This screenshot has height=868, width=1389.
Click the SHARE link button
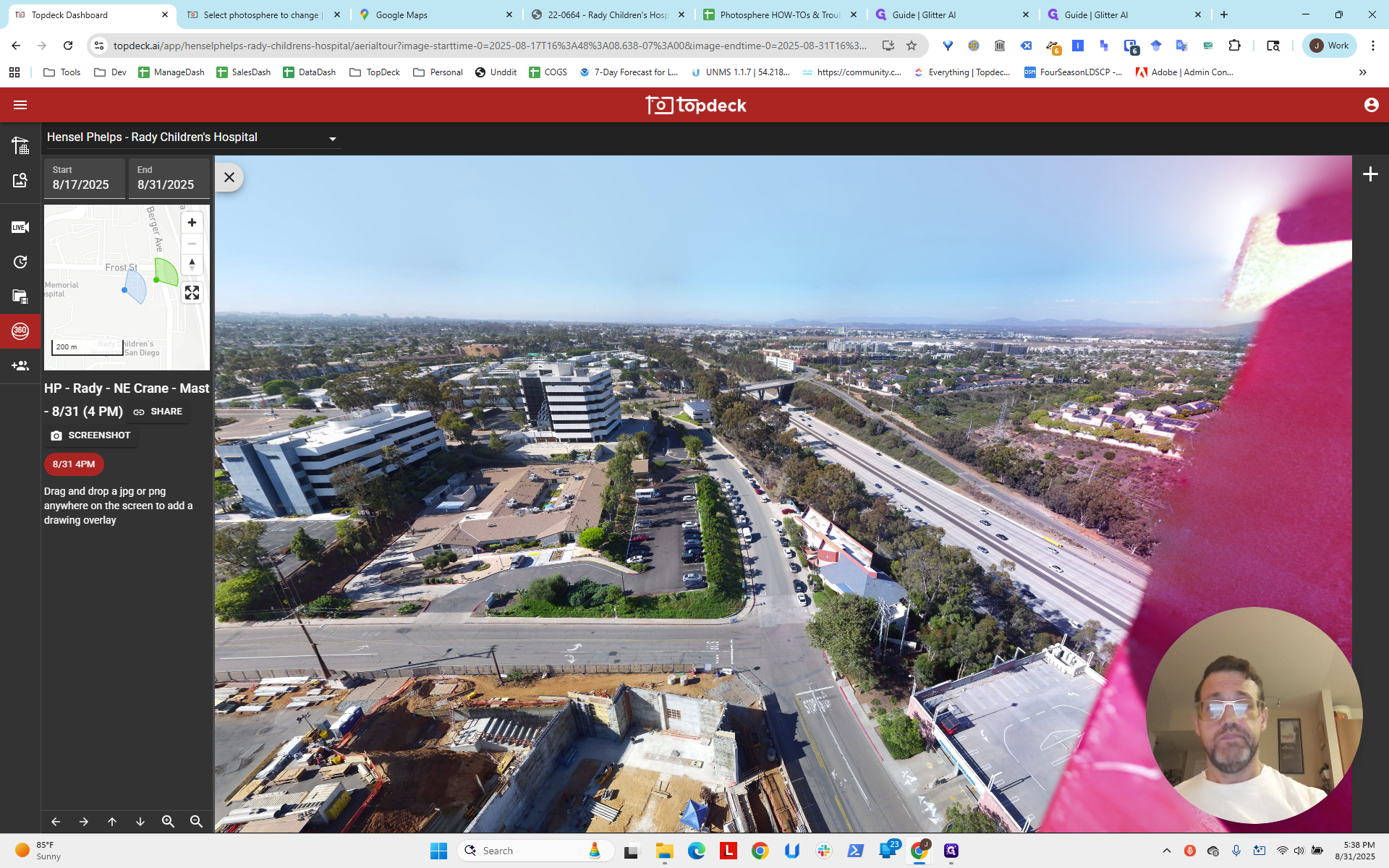pyautogui.click(x=158, y=412)
